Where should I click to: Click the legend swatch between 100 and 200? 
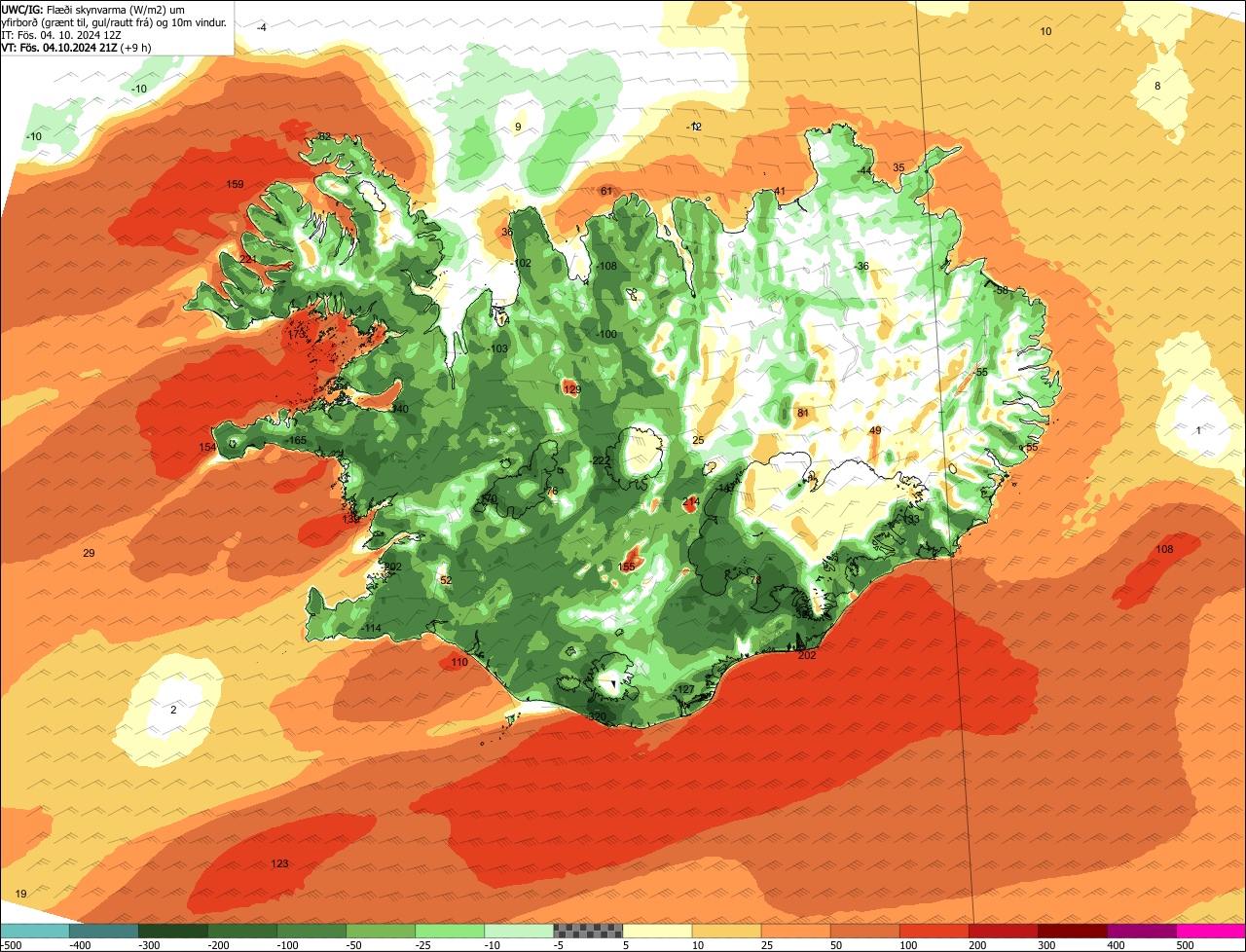point(934,931)
